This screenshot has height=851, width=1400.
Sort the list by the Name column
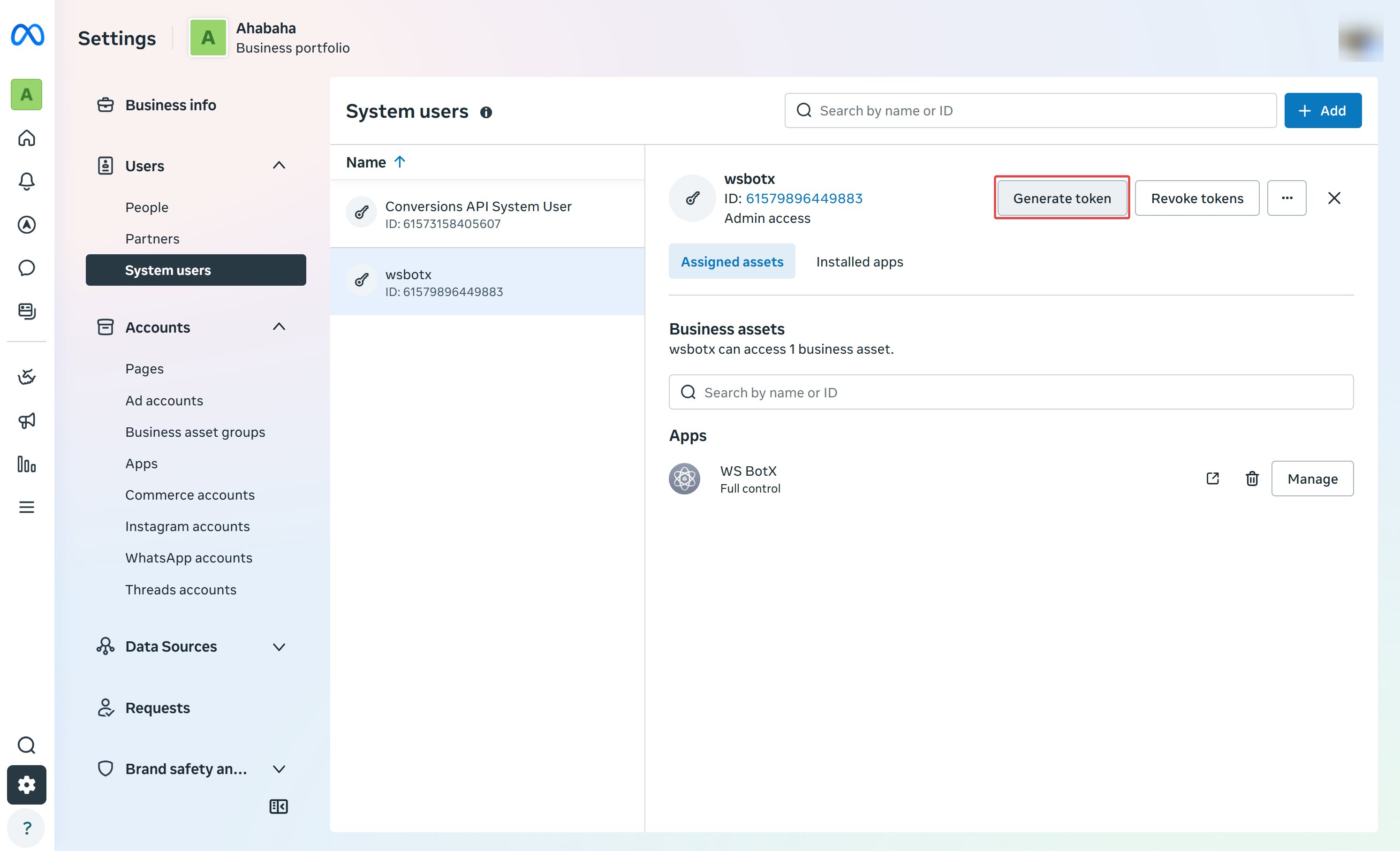click(376, 163)
